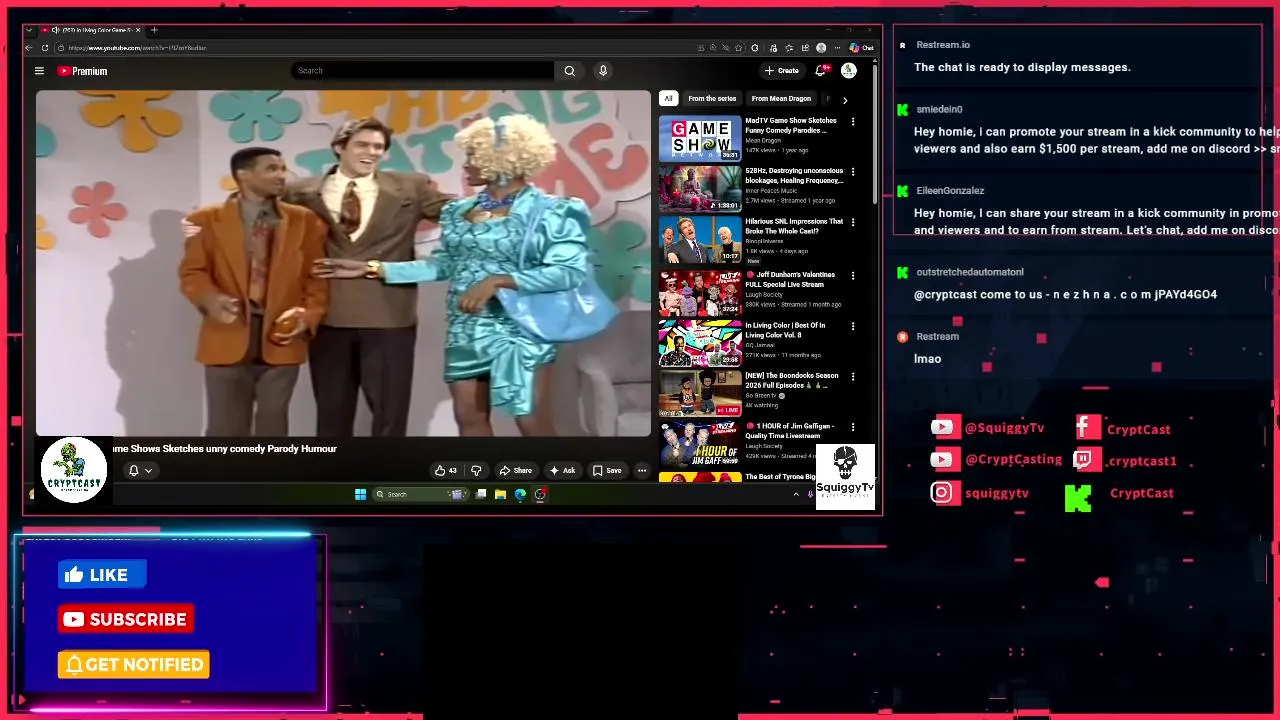The height and width of the screenshot is (720, 1280).
Task: Open the 528Hz meditation video thumbnail
Action: point(700,189)
